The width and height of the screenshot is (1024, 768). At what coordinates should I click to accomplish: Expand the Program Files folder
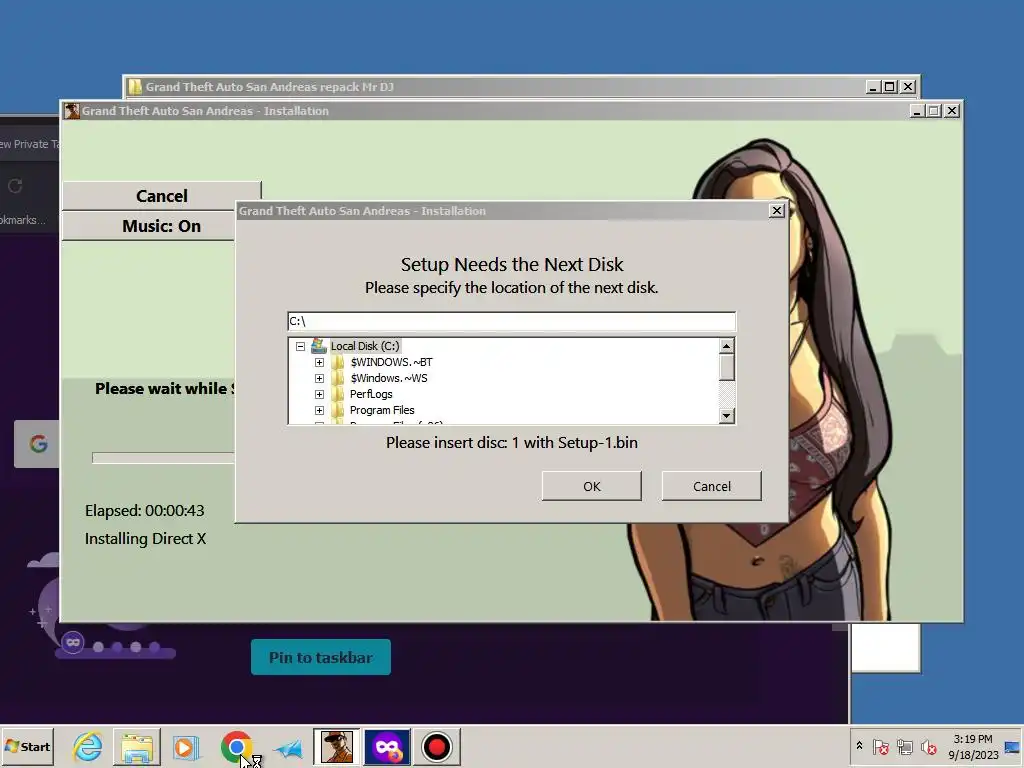click(319, 410)
